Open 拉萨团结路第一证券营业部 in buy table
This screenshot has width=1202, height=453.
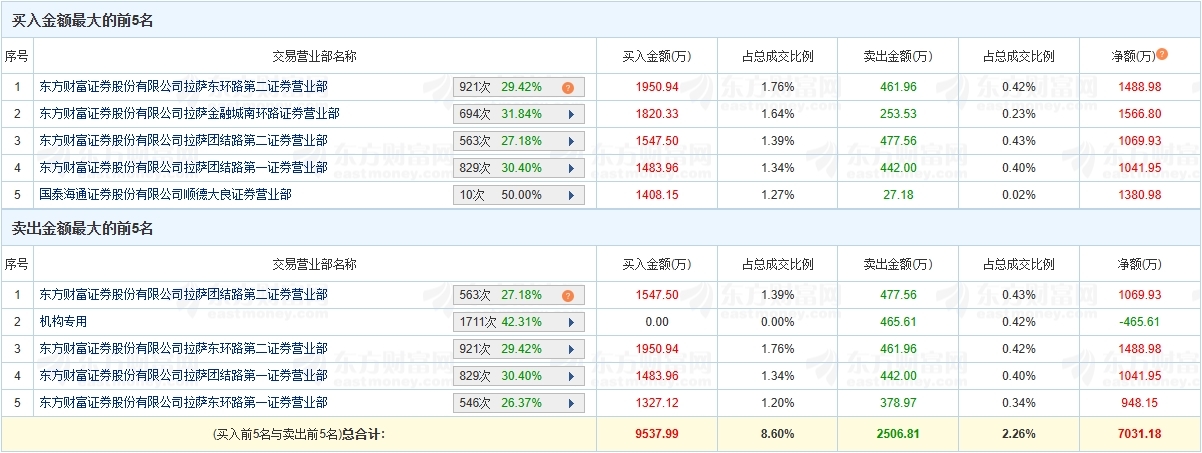tap(183, 168)
